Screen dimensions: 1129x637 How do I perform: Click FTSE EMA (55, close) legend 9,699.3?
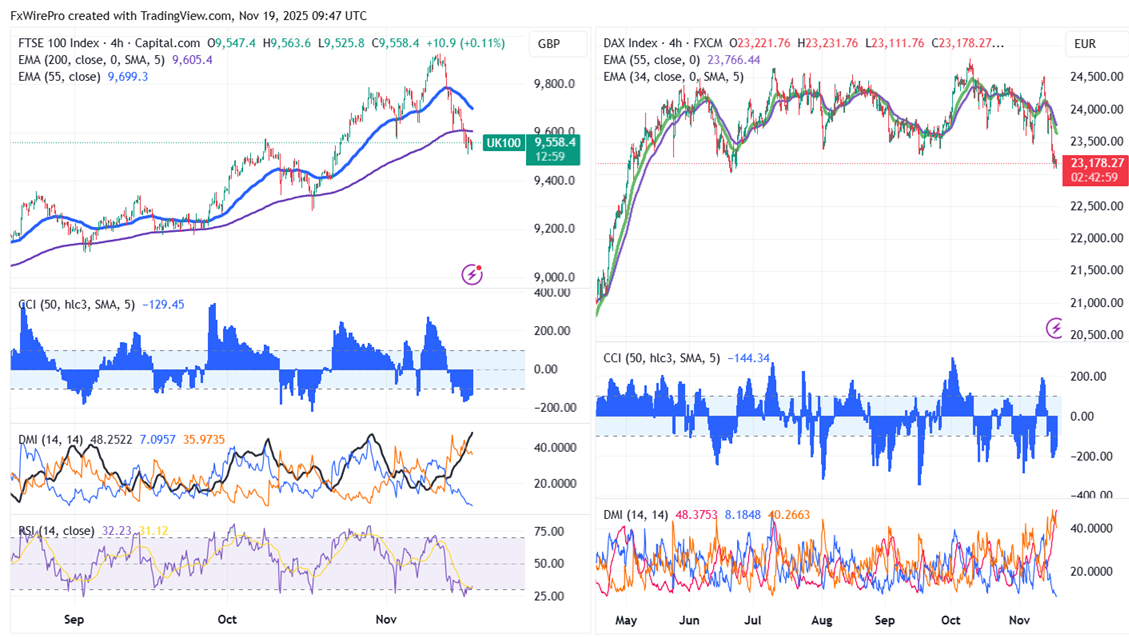83,76
